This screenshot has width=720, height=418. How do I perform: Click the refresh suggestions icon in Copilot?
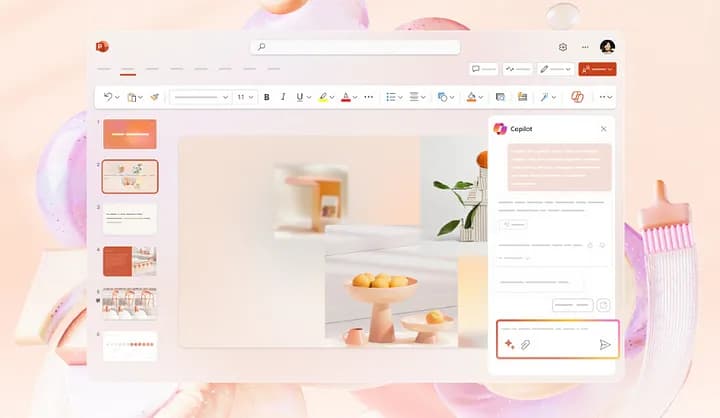(x=603, y=305)
